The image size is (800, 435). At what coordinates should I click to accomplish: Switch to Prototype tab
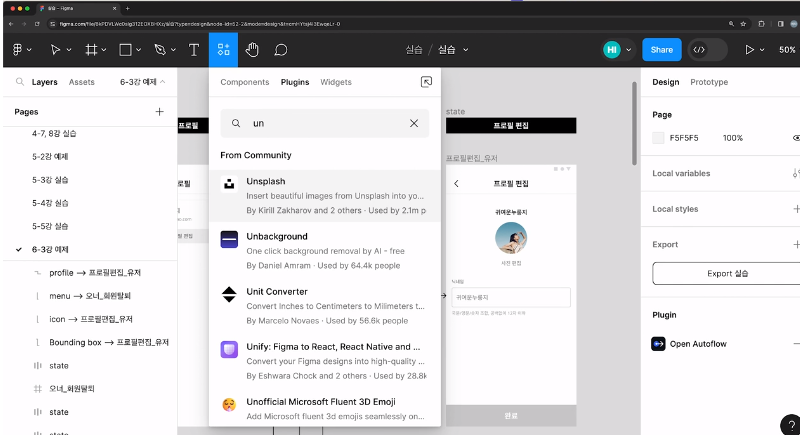pyautogui.click(x=709, y=82)
